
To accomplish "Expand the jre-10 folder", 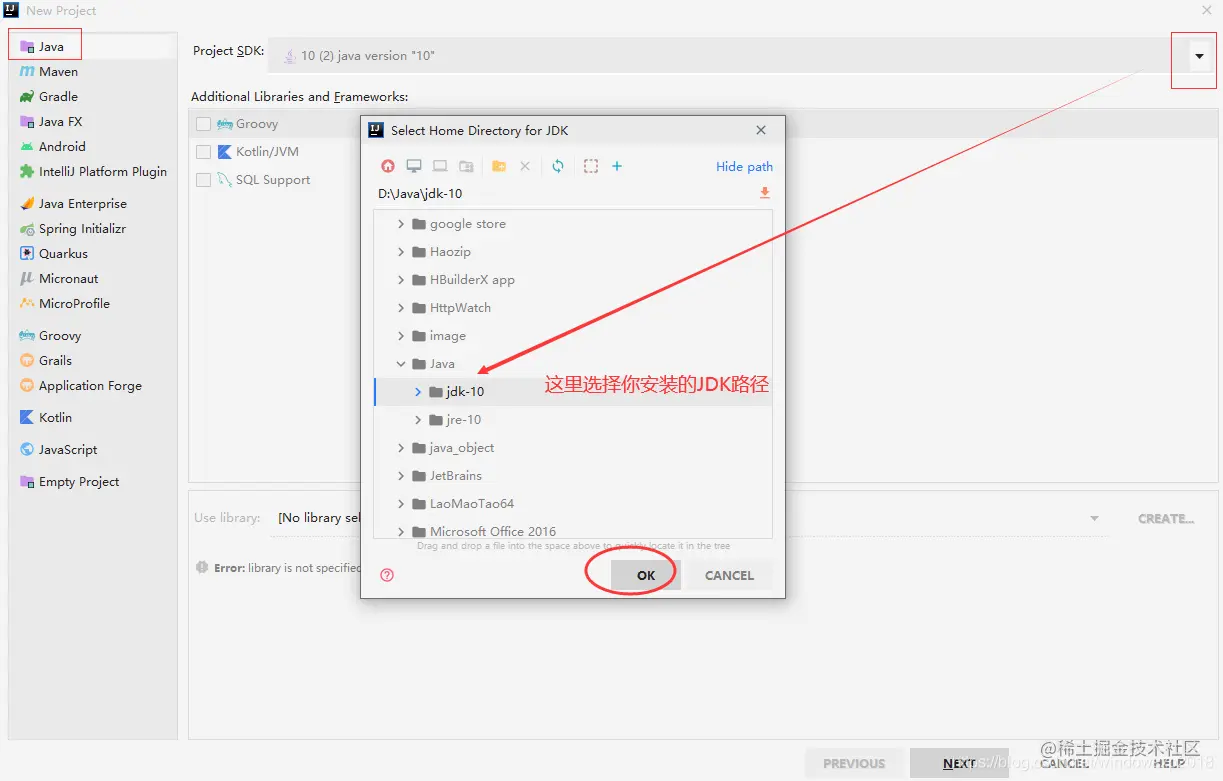I will [x=418, y=420].
